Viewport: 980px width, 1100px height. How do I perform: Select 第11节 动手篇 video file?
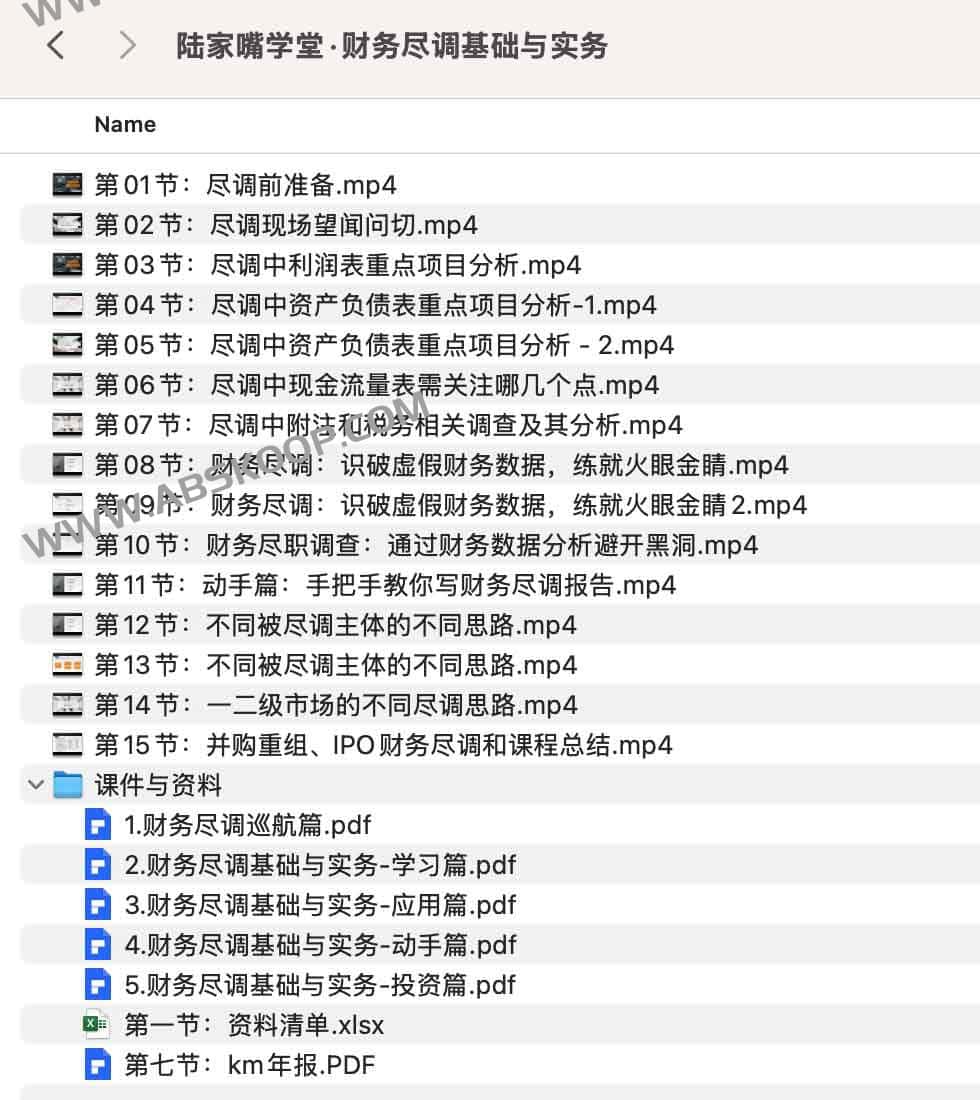pos(385,585)
